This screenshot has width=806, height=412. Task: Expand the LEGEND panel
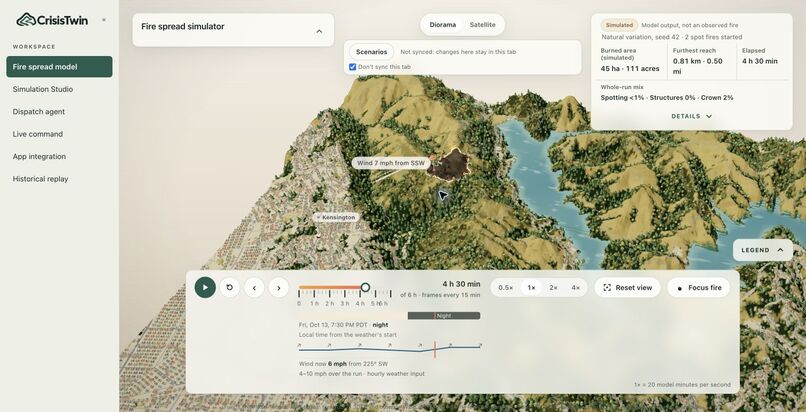[762, 250]
